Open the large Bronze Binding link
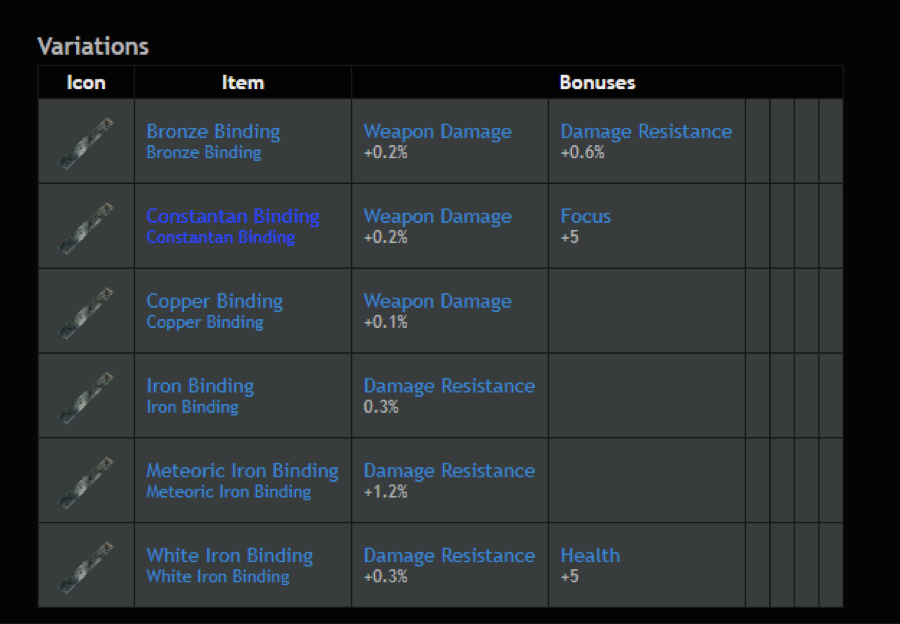Image resolution: width=900 pixels, height=624 pixels. (213, 131)
